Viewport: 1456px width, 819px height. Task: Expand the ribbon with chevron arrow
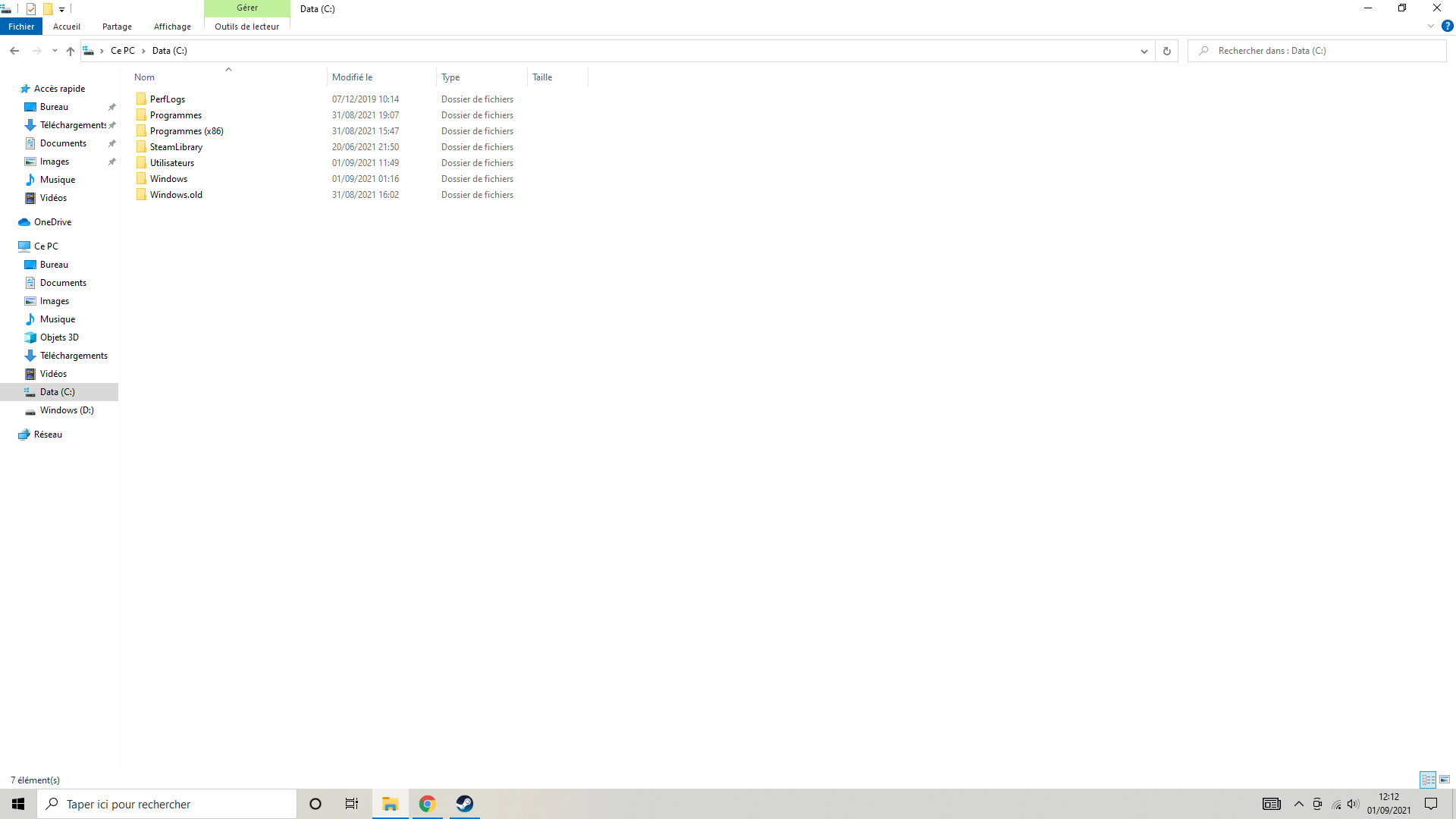click(x=1430, y=26)
